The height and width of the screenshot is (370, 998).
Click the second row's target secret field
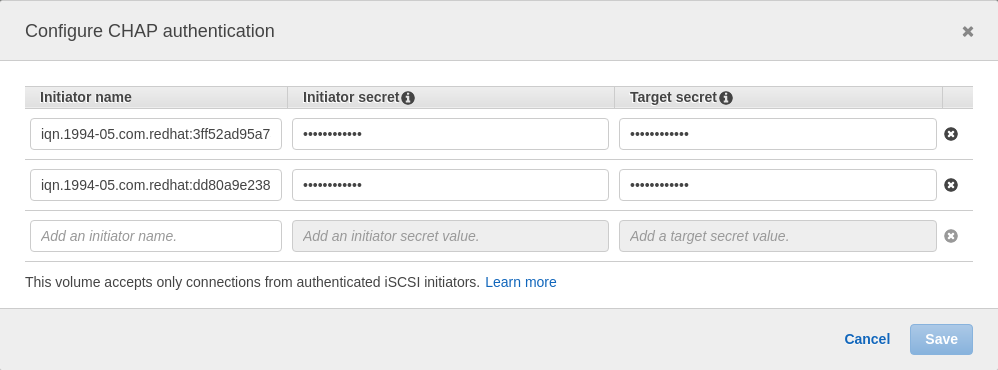(778, 185)
